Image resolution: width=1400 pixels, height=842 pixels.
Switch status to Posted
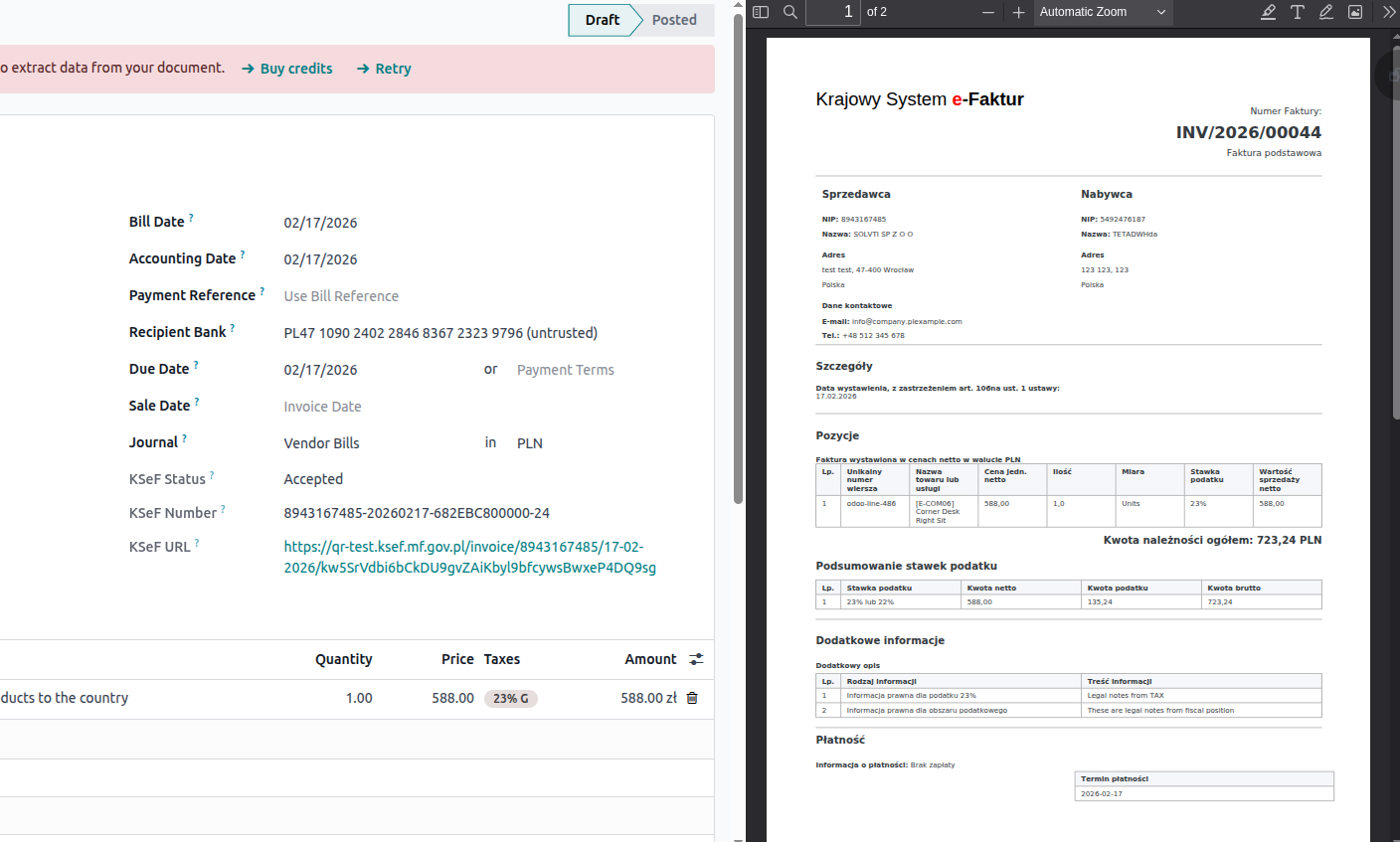pyautogui.click(x=674, y=20)
